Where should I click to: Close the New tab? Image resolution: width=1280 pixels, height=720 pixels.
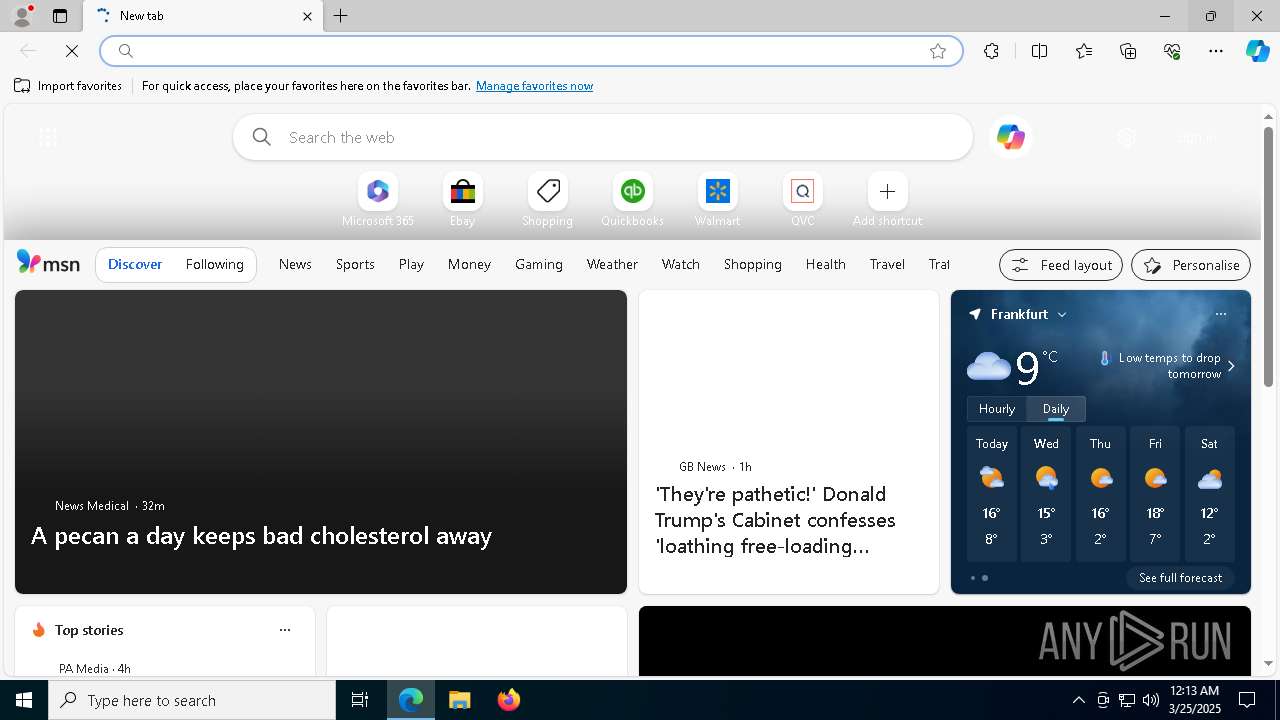pos(307,16)
